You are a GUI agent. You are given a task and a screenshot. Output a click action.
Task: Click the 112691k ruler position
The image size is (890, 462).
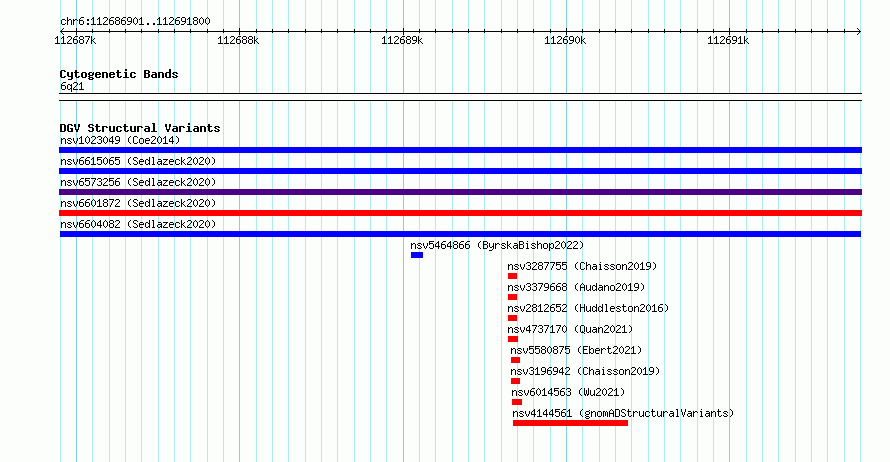click(x=728, y=40)
